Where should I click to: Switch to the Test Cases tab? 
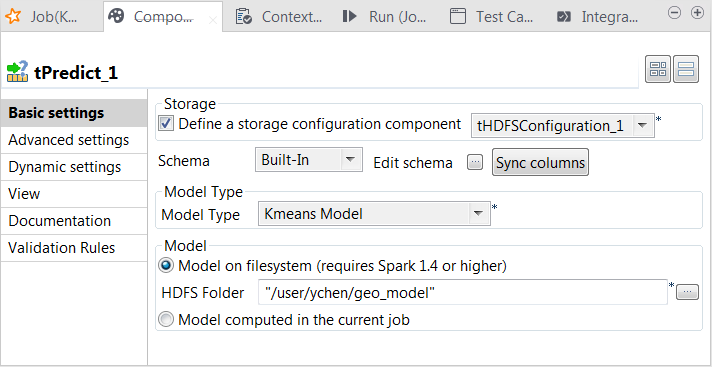point(491,17)
